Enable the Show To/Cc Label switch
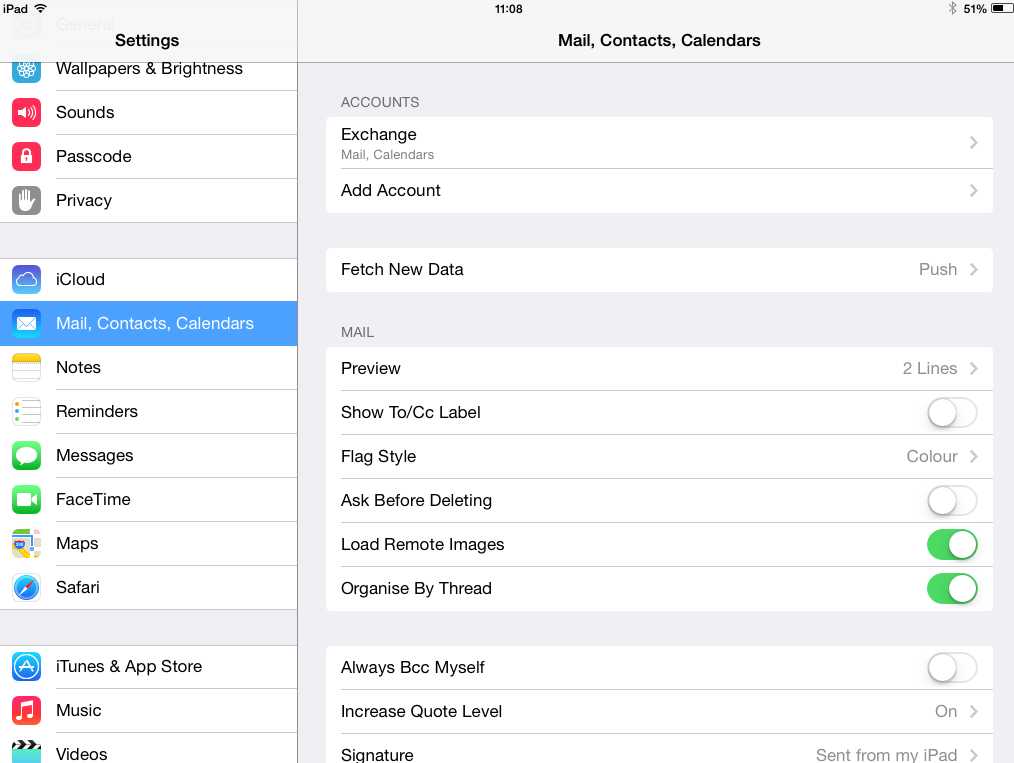 [x=951, y=412]
